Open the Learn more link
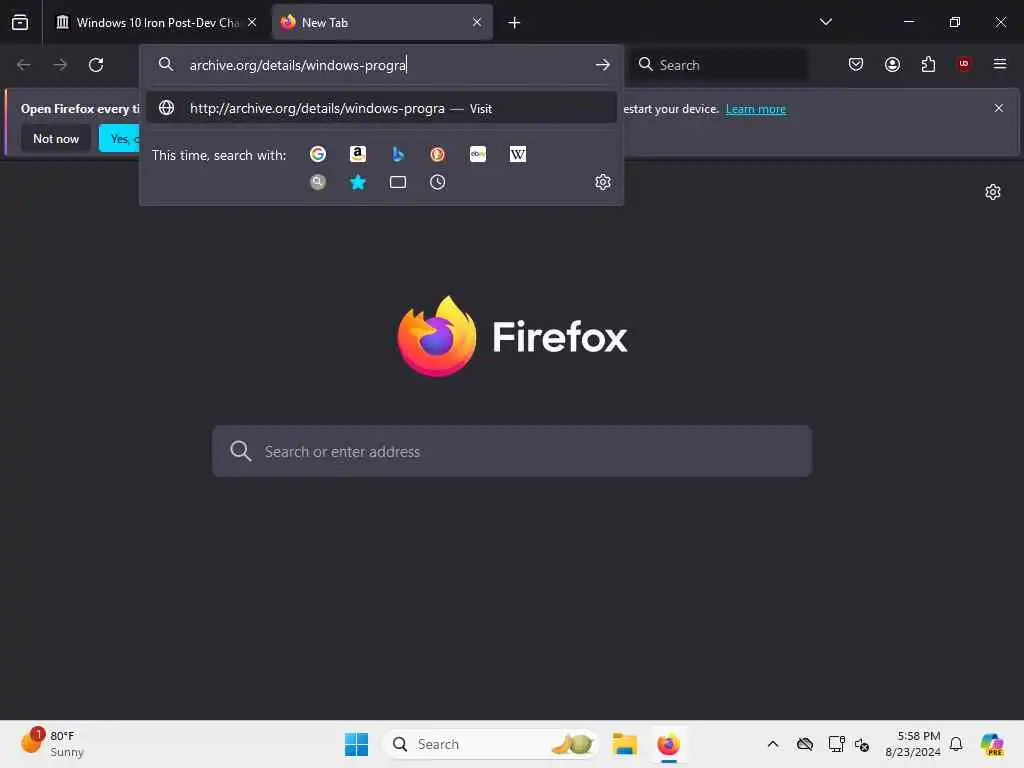Viewport: 1024px width, 768px height. (x=756, y=109)
